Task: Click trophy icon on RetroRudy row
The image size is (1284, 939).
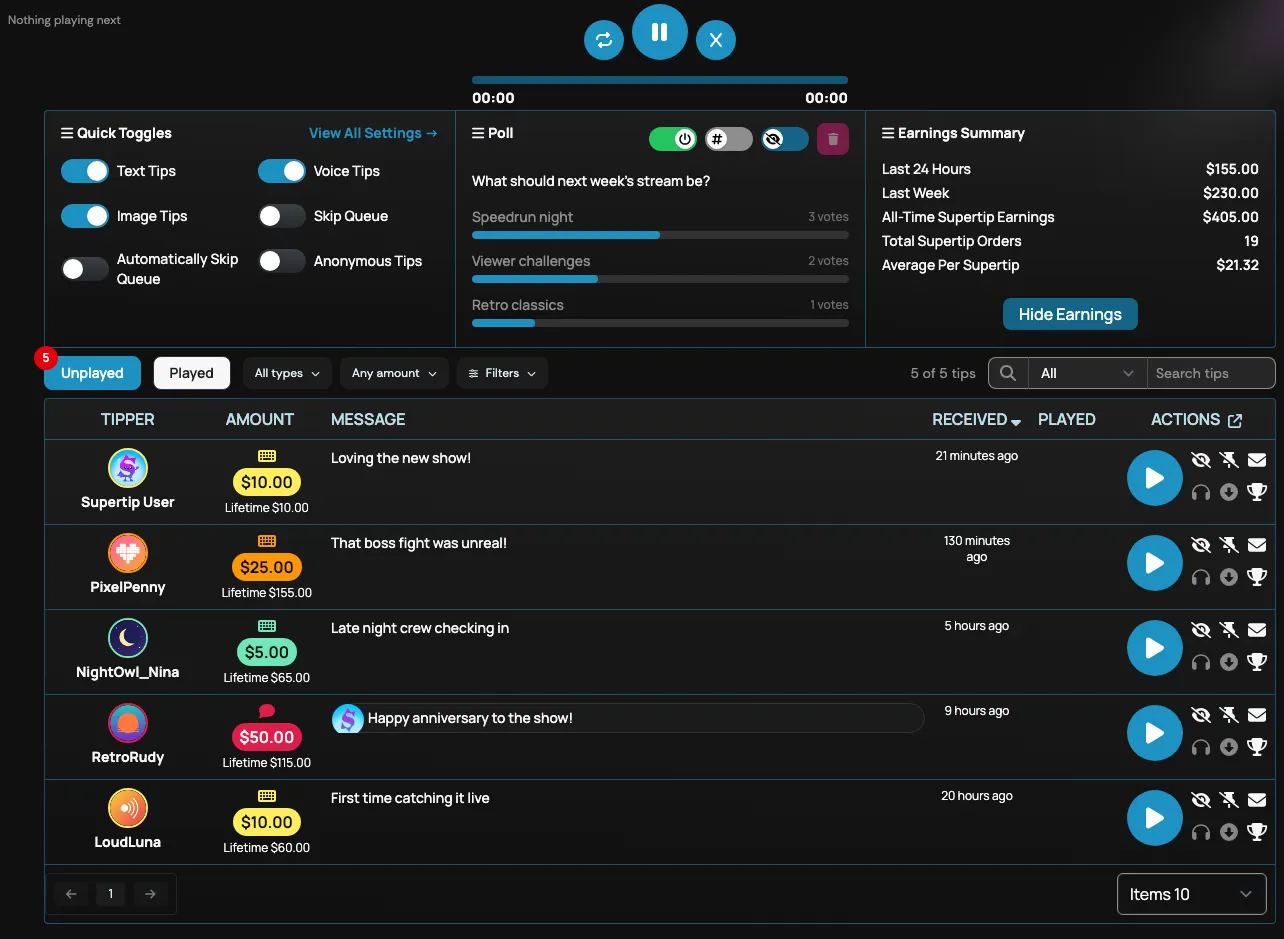Action: [1257, 747]
